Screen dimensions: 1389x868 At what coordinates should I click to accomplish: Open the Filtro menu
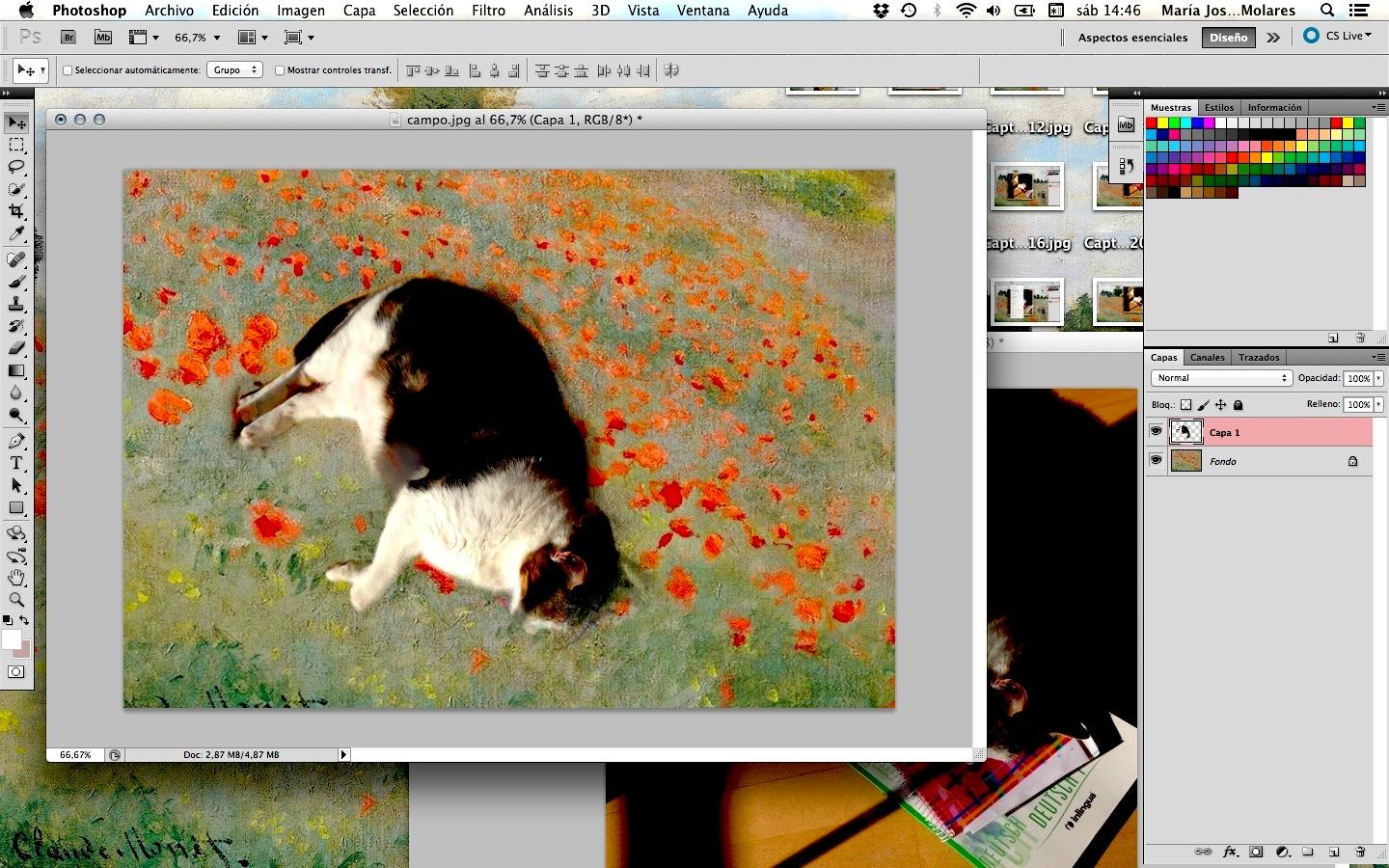click(488, 11)
